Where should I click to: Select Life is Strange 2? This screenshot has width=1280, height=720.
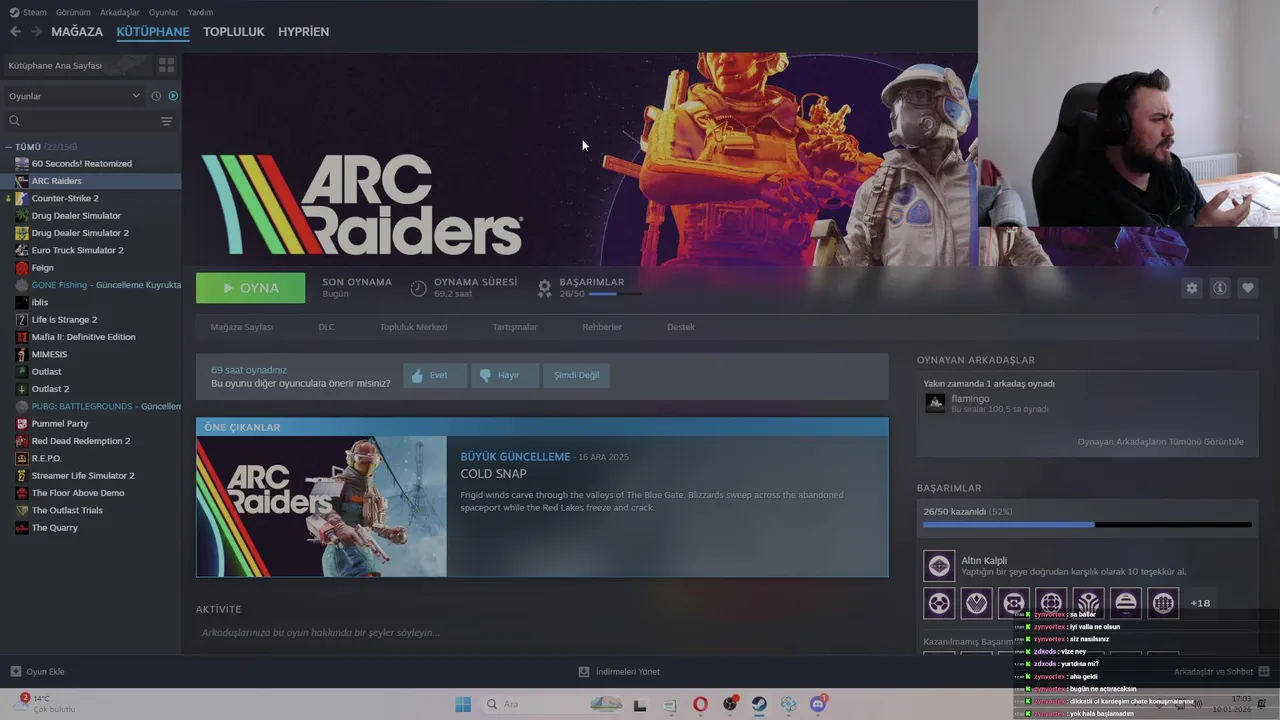point(64,320)
